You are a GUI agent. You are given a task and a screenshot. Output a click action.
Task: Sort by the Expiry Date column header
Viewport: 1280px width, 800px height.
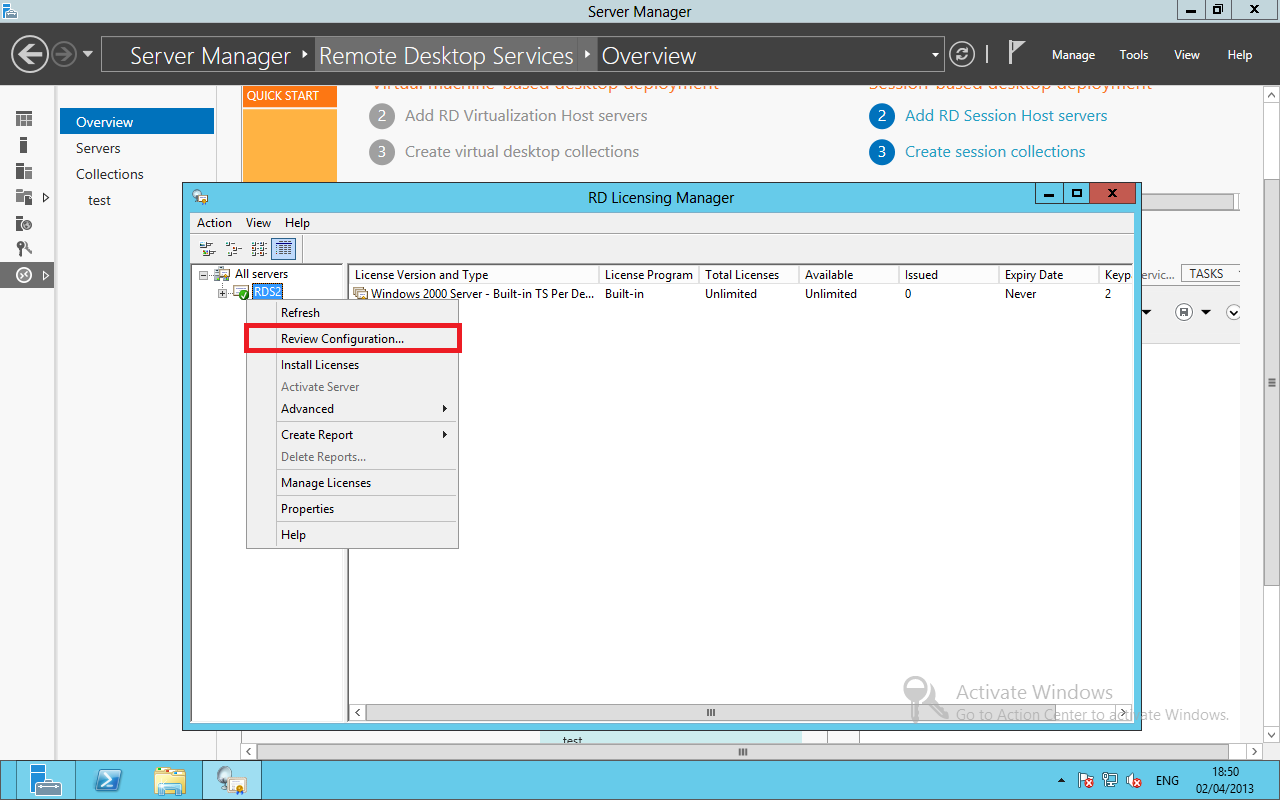(x=1048, y=275)
